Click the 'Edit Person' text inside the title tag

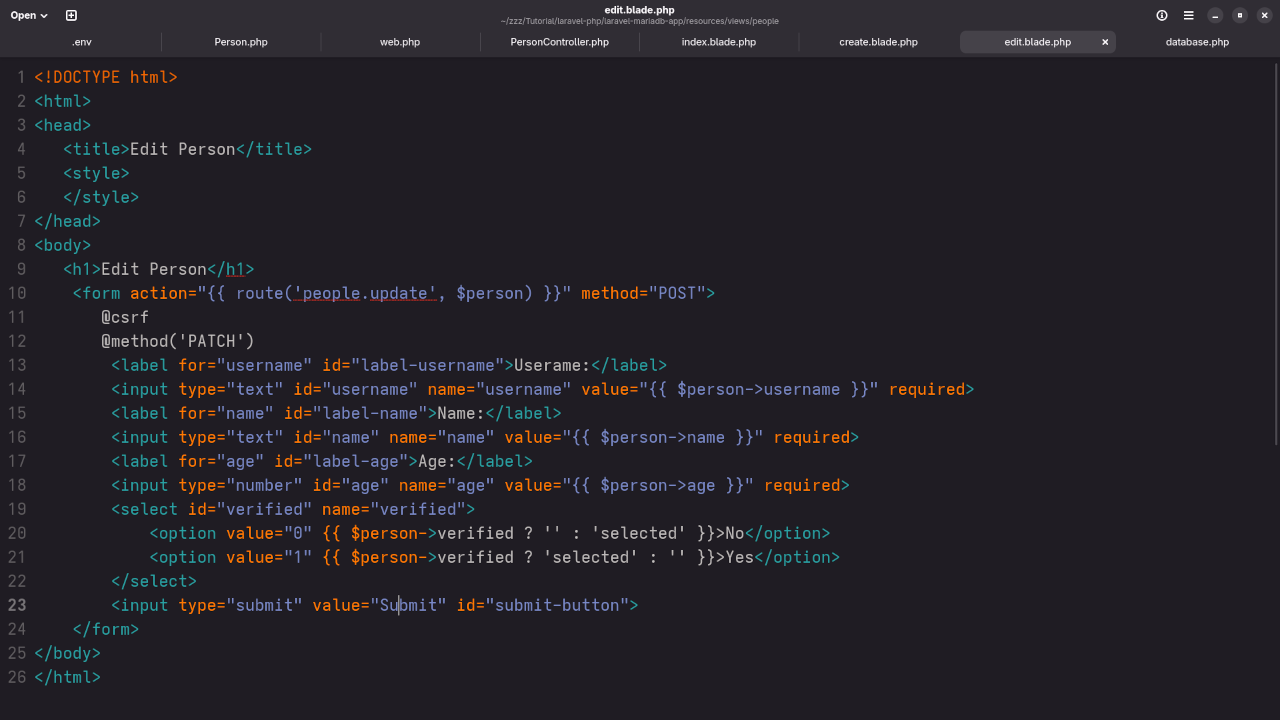tap(182, 149)
